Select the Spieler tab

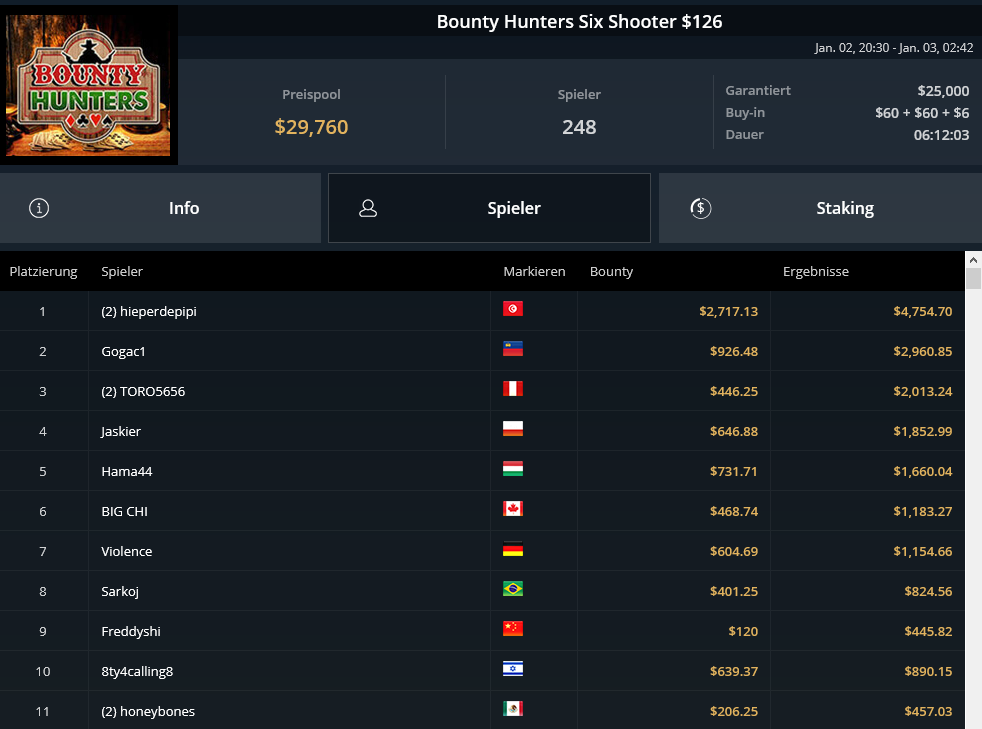489,208
